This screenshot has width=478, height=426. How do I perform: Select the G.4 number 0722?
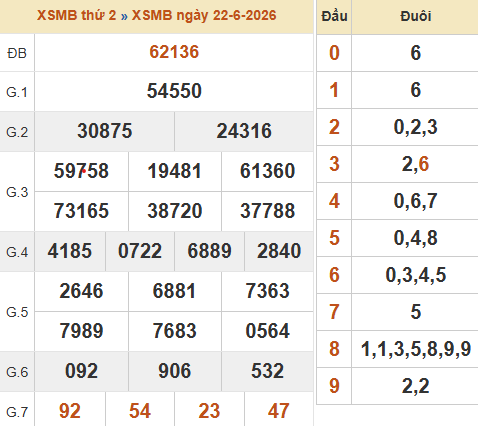coord(140,251)
